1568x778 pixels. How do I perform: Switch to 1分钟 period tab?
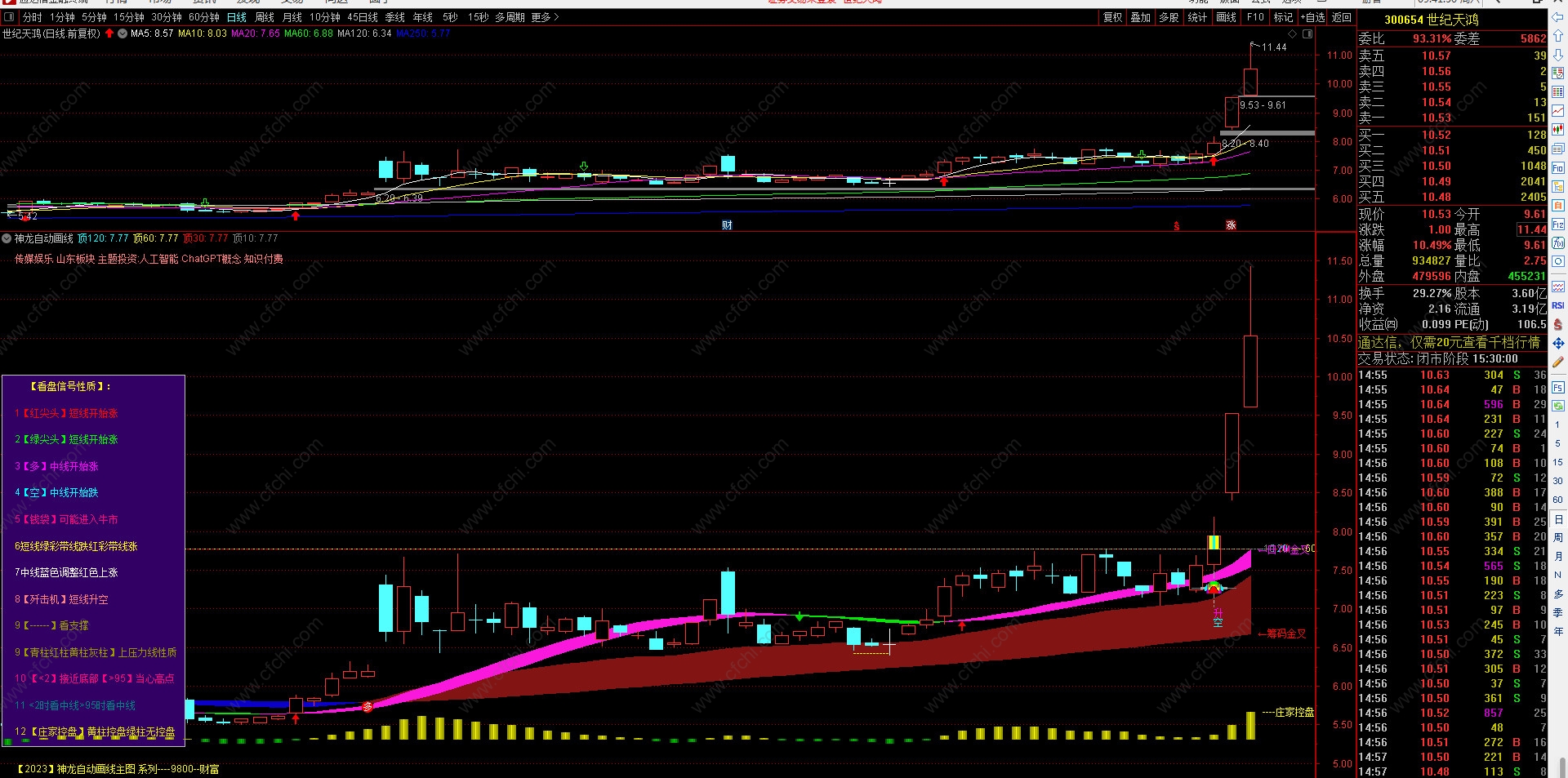[x=62, y=17]
